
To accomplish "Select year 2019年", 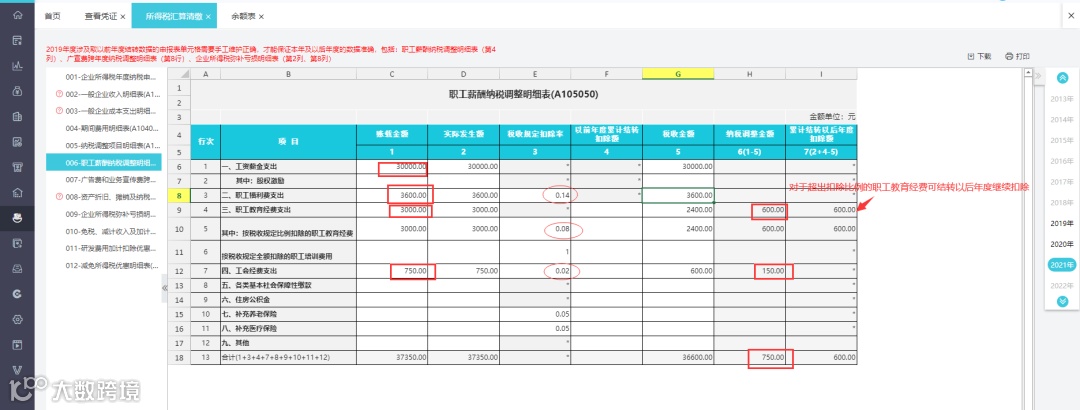I will [x=1061, y=223].
